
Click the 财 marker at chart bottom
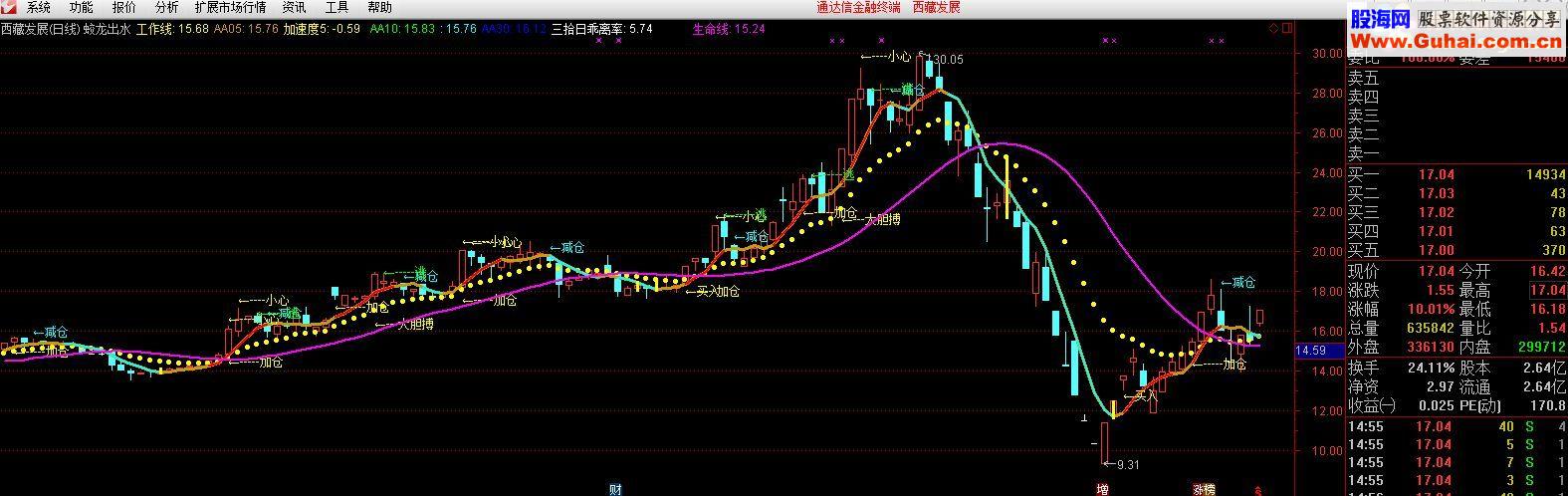click(615, 489)
